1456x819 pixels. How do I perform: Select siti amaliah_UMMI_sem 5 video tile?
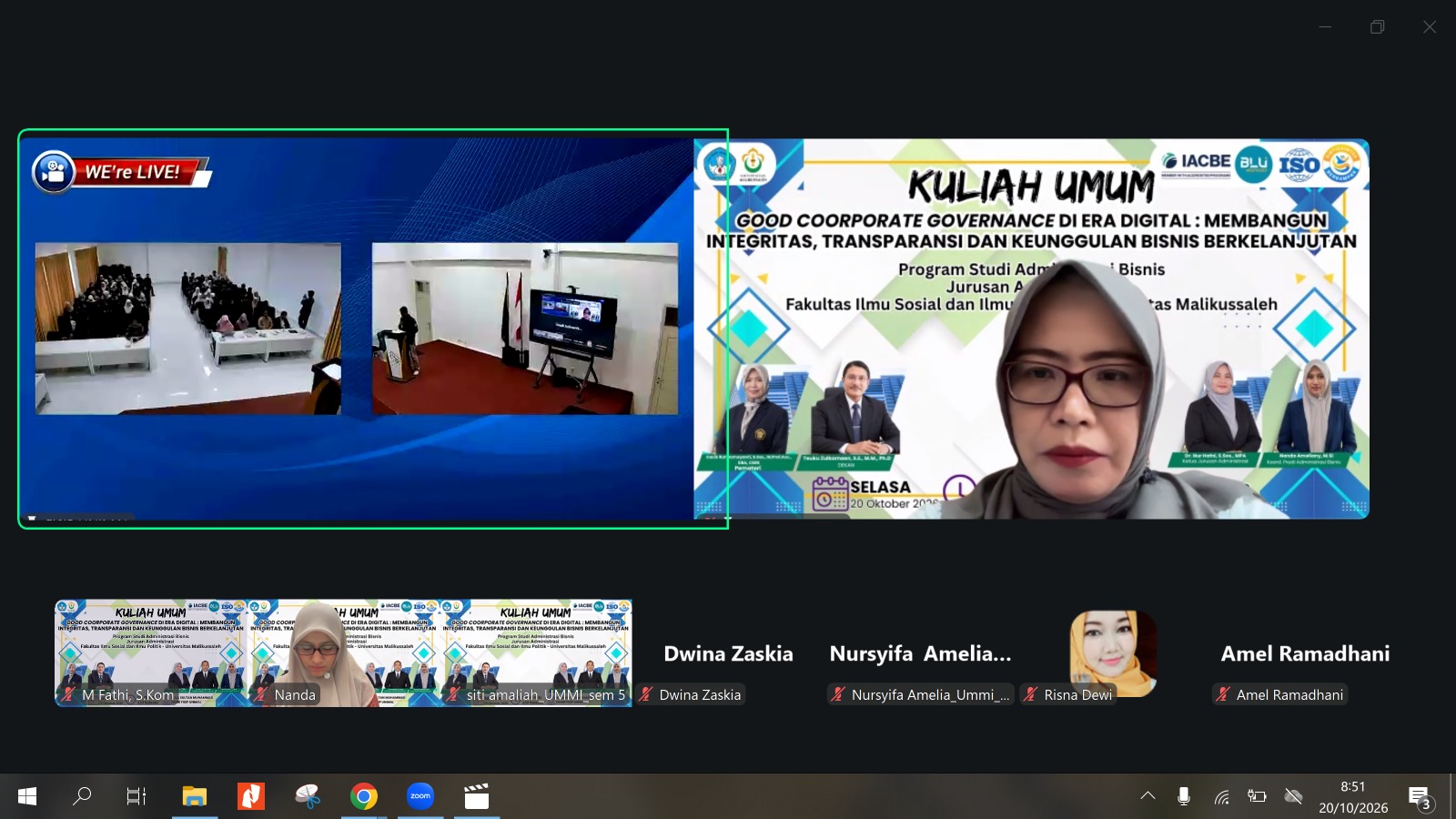click(x=536, y=653)
